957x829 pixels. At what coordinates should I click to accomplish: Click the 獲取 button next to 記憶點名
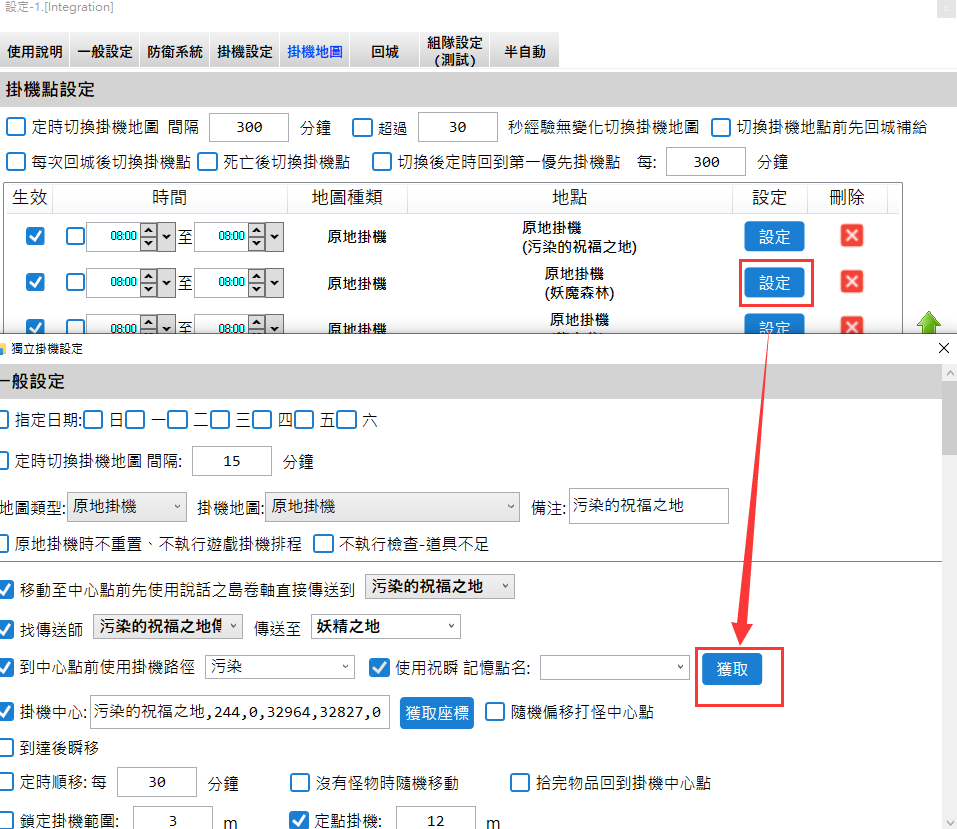point(732,669)
